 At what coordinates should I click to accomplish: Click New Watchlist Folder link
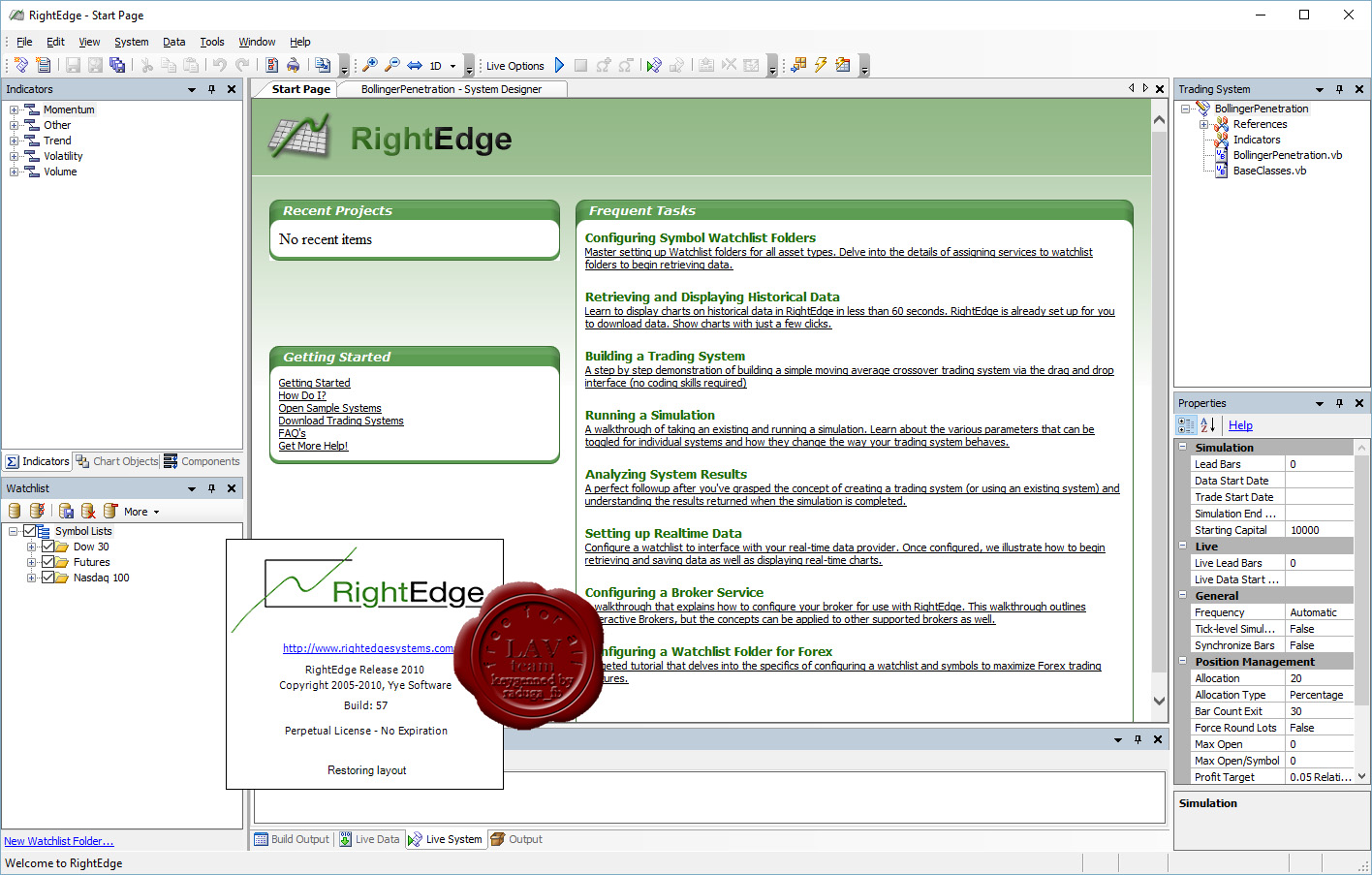click(x=58, y=841)
